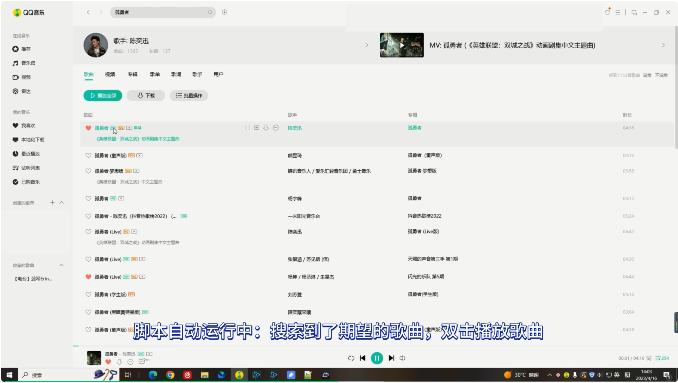The image size is (678, 383).
Task: Click the green 播放全部 play all button
Action: click(x=102, y=96)
